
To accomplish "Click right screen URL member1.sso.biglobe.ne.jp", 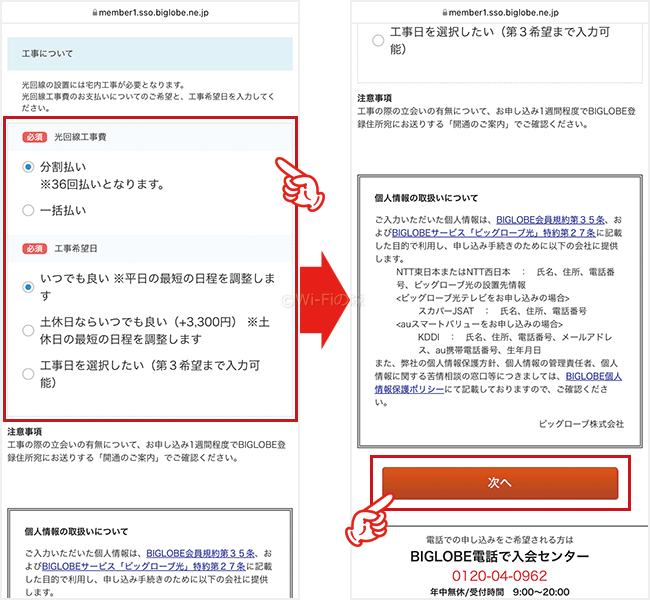I will click(504, 12).
